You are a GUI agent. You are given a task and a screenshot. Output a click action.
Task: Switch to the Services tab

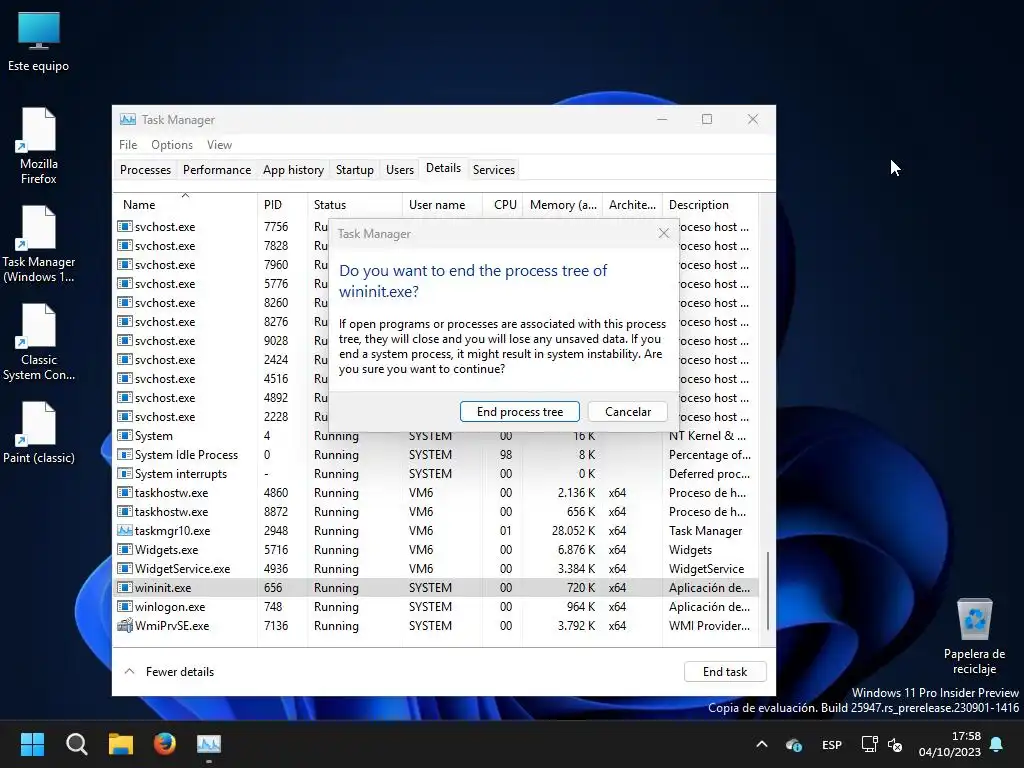[494, 169]
